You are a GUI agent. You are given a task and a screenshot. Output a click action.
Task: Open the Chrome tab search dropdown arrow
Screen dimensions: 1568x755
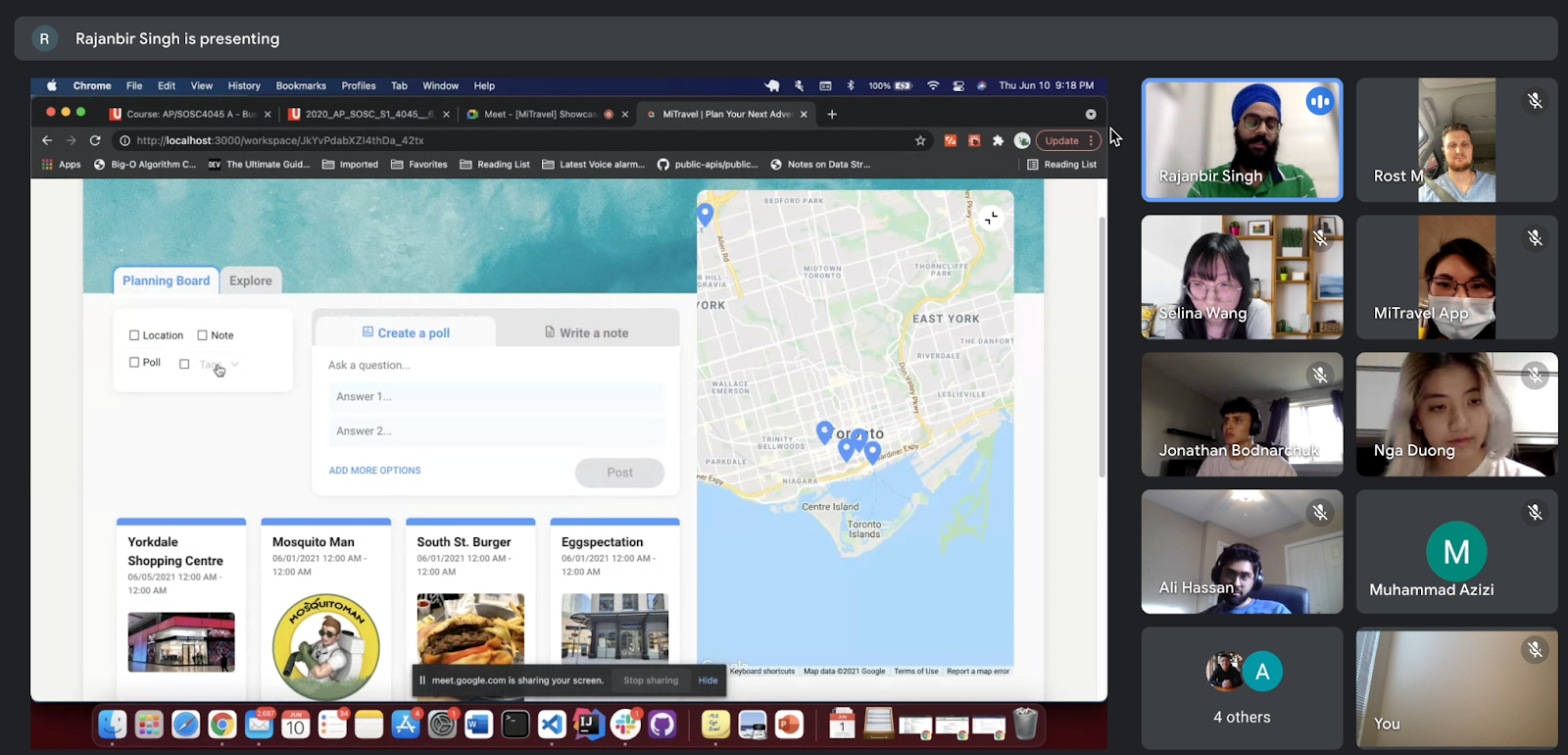coord(1090,114)
